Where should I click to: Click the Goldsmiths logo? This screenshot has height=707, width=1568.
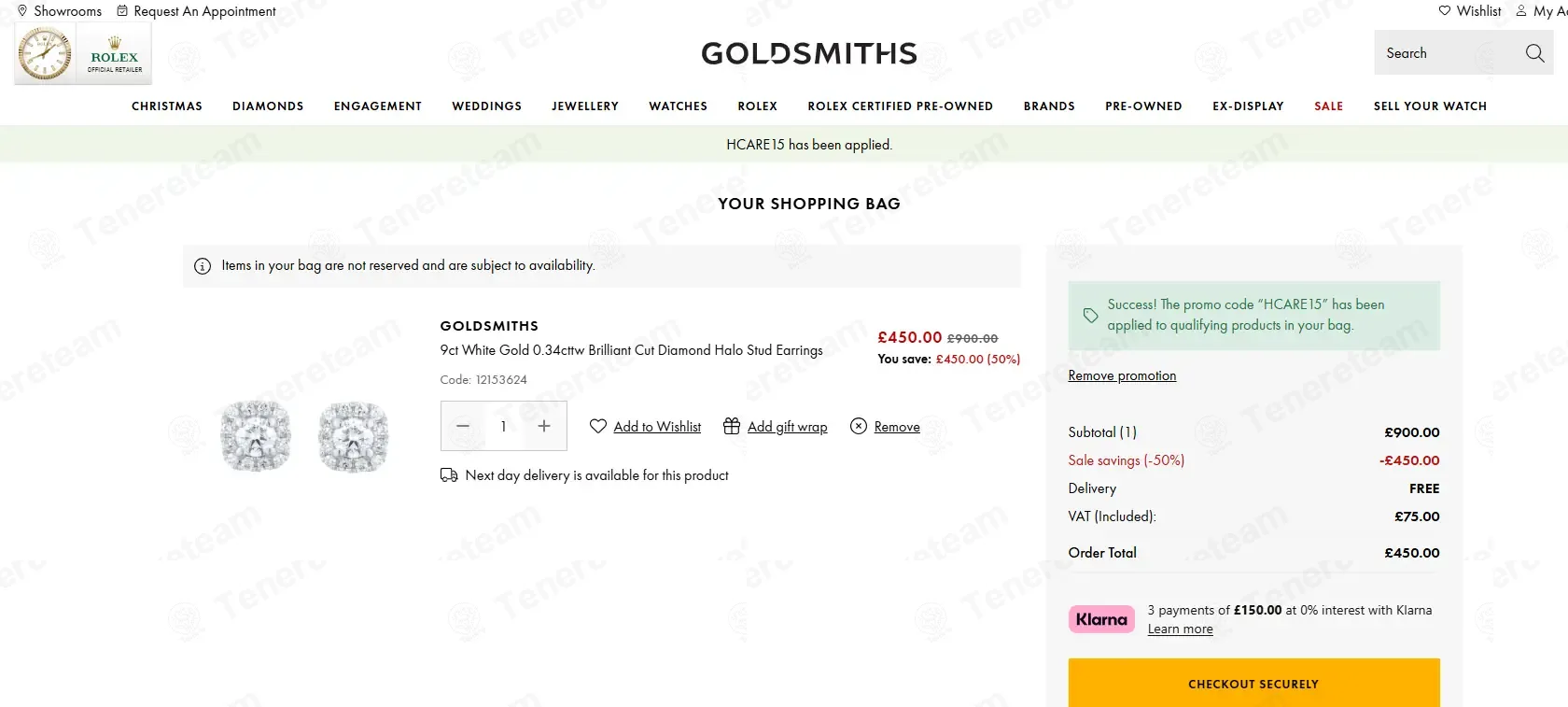[809, 53]
